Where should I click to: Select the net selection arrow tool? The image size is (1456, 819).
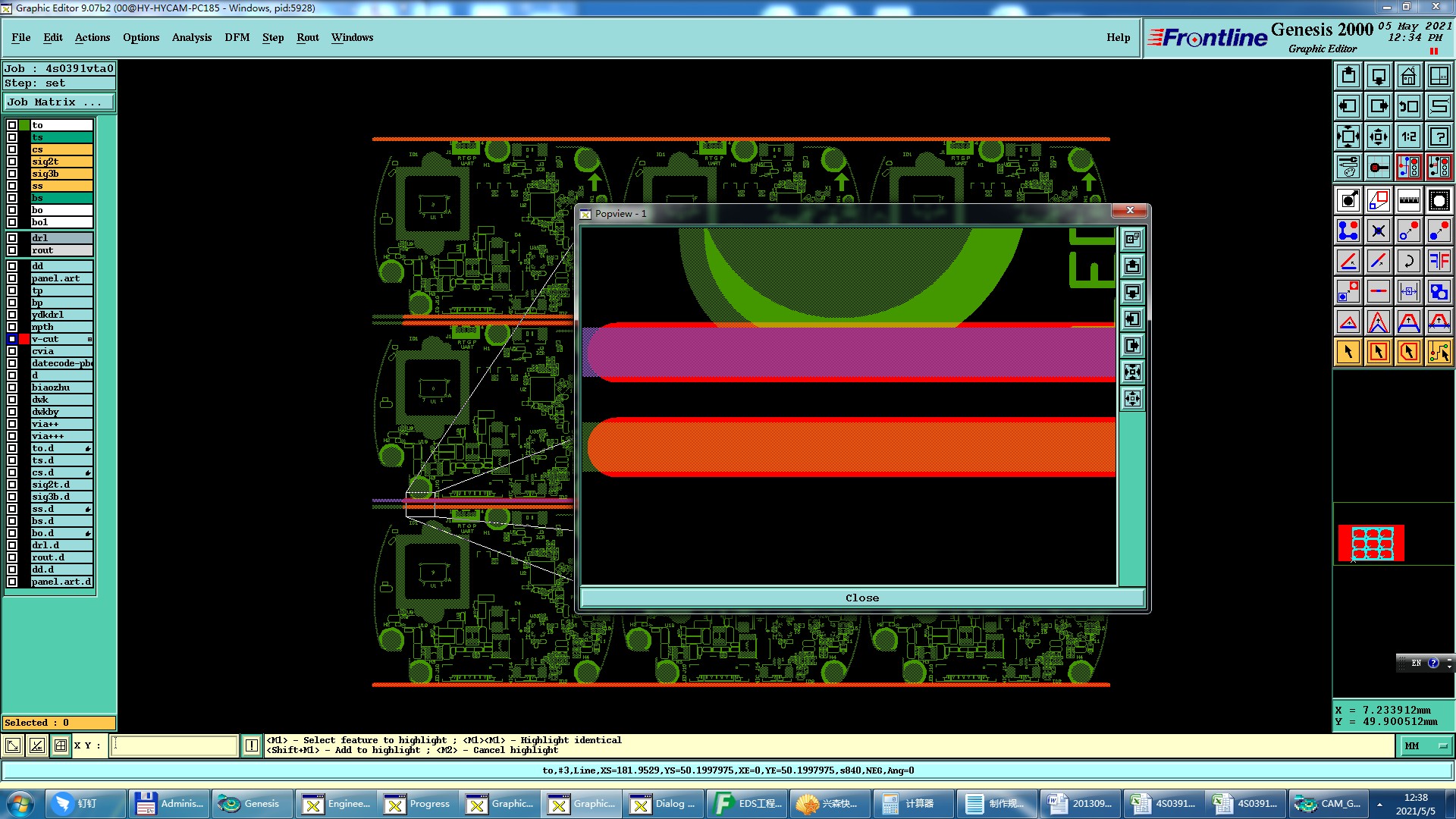click(1439, 352)
